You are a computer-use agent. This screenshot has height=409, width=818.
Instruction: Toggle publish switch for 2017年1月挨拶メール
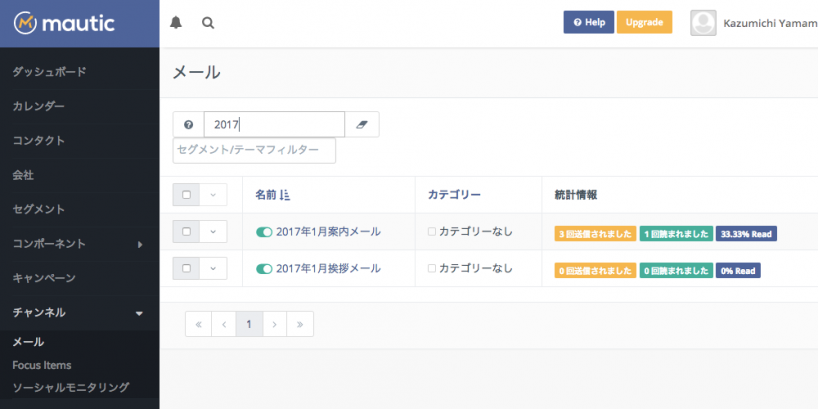264,268
